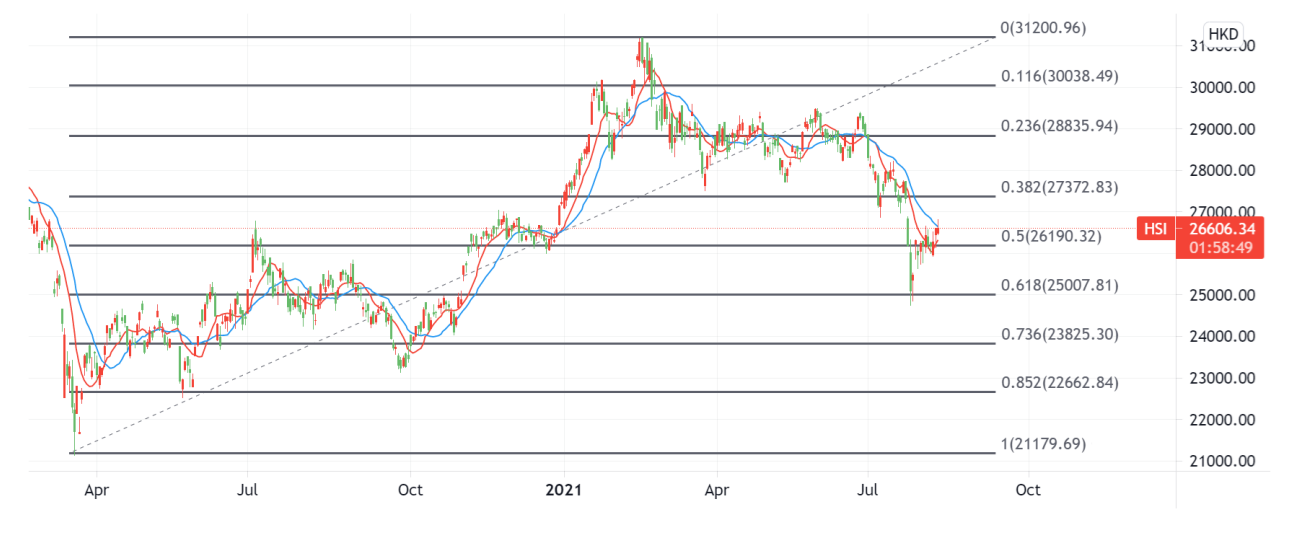Select the 0.382(27372.83) retracement label
The height and width of the screenshot is (535, 1291).
[x=1060, y=187]
